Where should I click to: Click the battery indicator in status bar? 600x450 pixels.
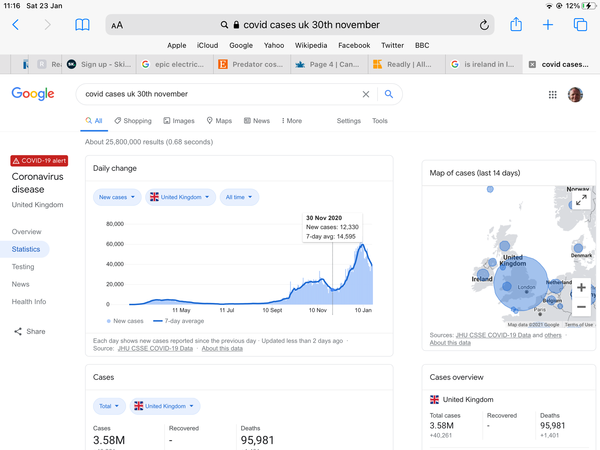click(588, 6)
